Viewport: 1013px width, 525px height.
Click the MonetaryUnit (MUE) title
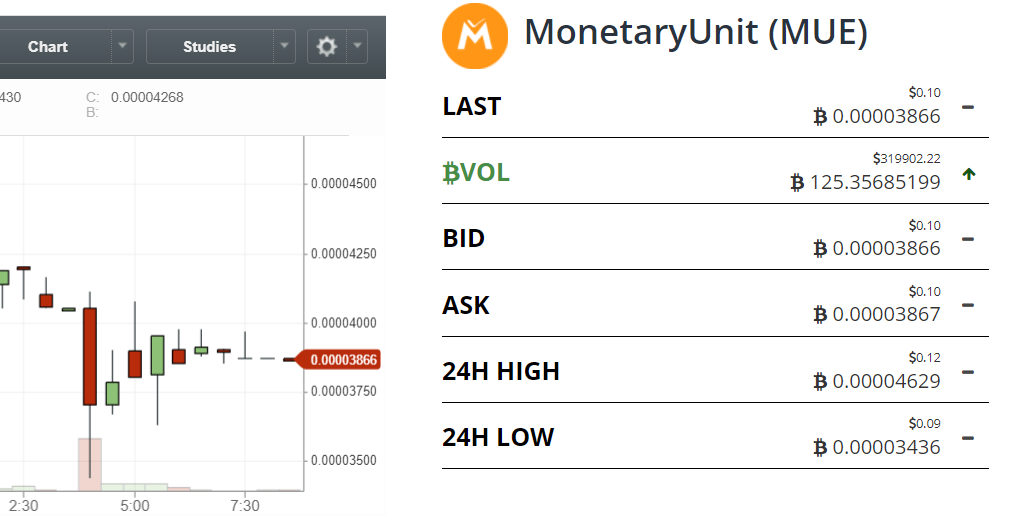(696, 33)
